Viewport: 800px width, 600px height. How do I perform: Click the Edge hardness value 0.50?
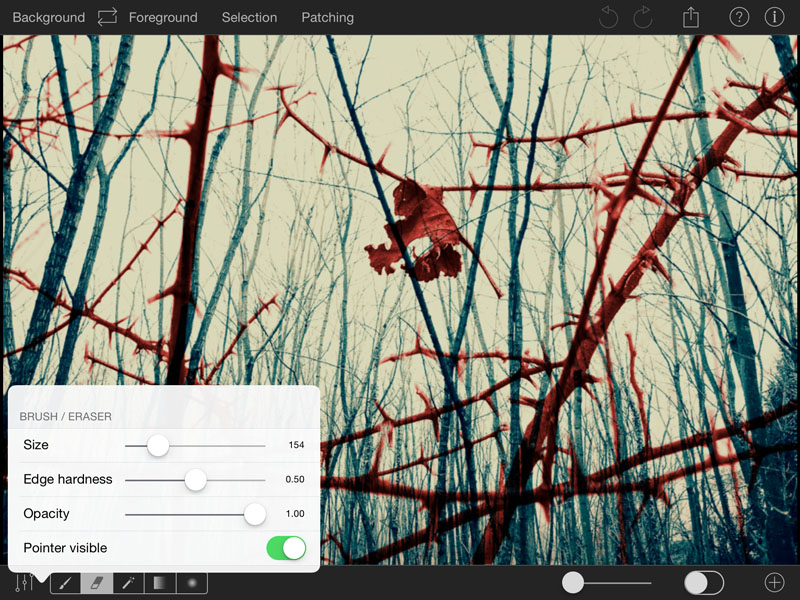coord(295,479)
